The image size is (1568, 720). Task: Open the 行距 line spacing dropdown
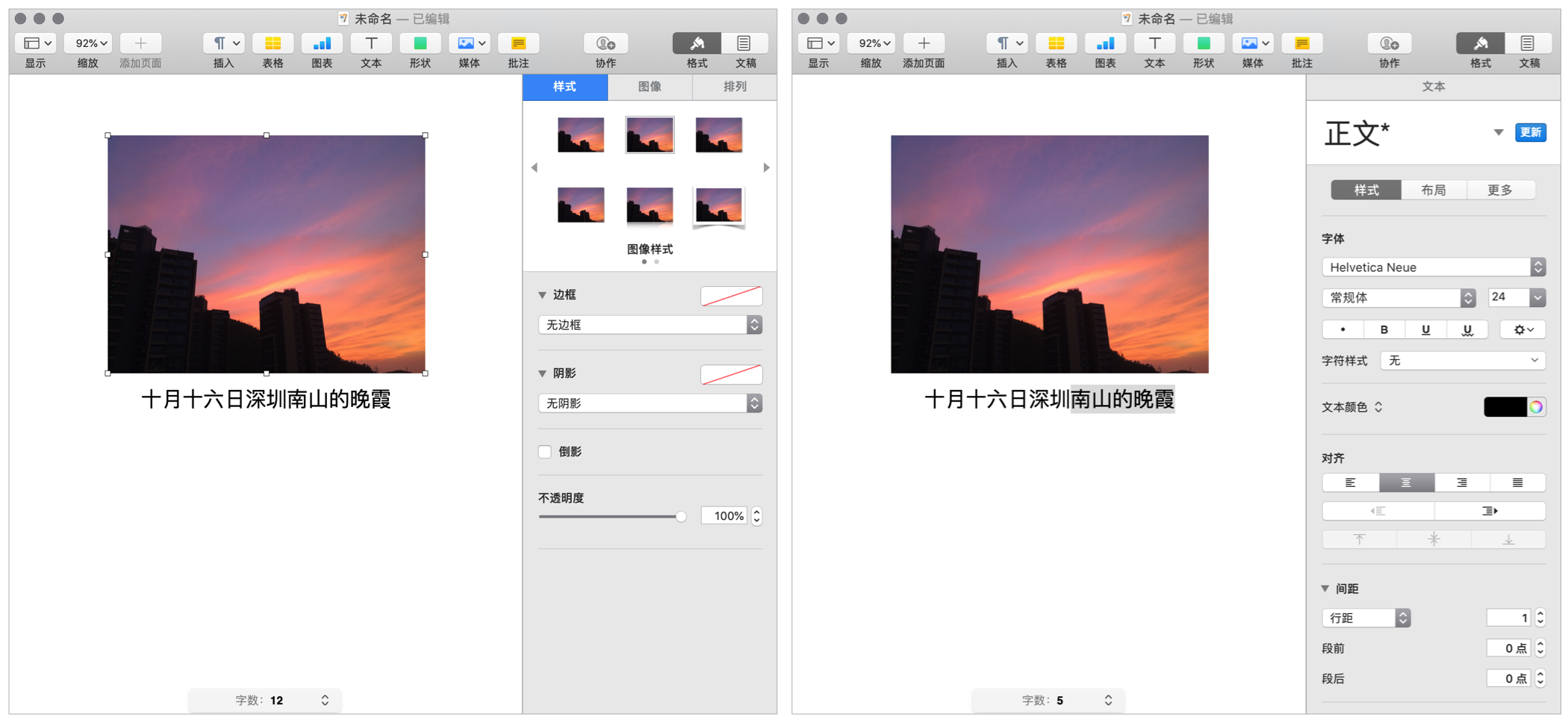click(x=1366, y=618)
